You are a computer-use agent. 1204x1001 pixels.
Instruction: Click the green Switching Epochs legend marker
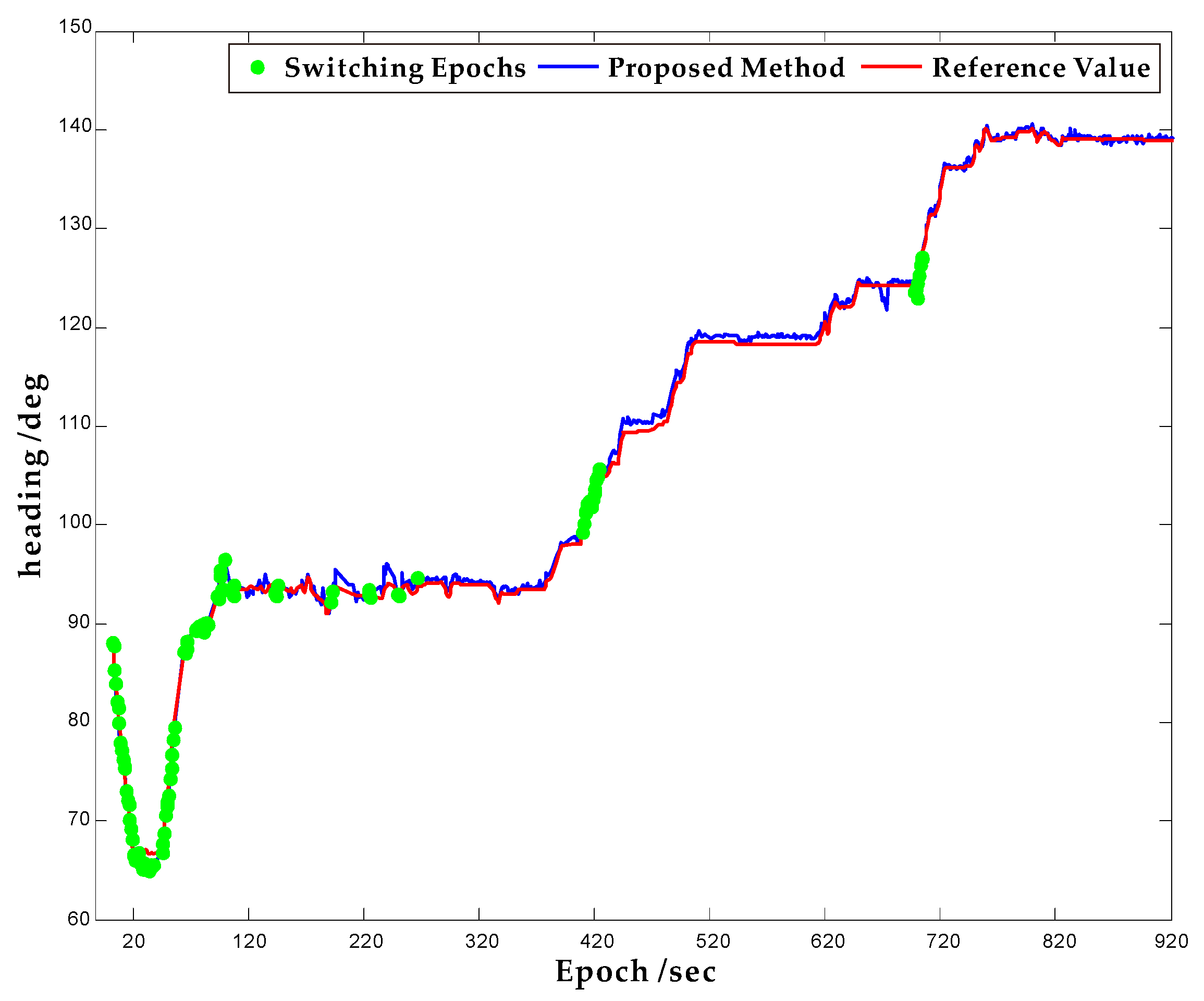point(258,68)
